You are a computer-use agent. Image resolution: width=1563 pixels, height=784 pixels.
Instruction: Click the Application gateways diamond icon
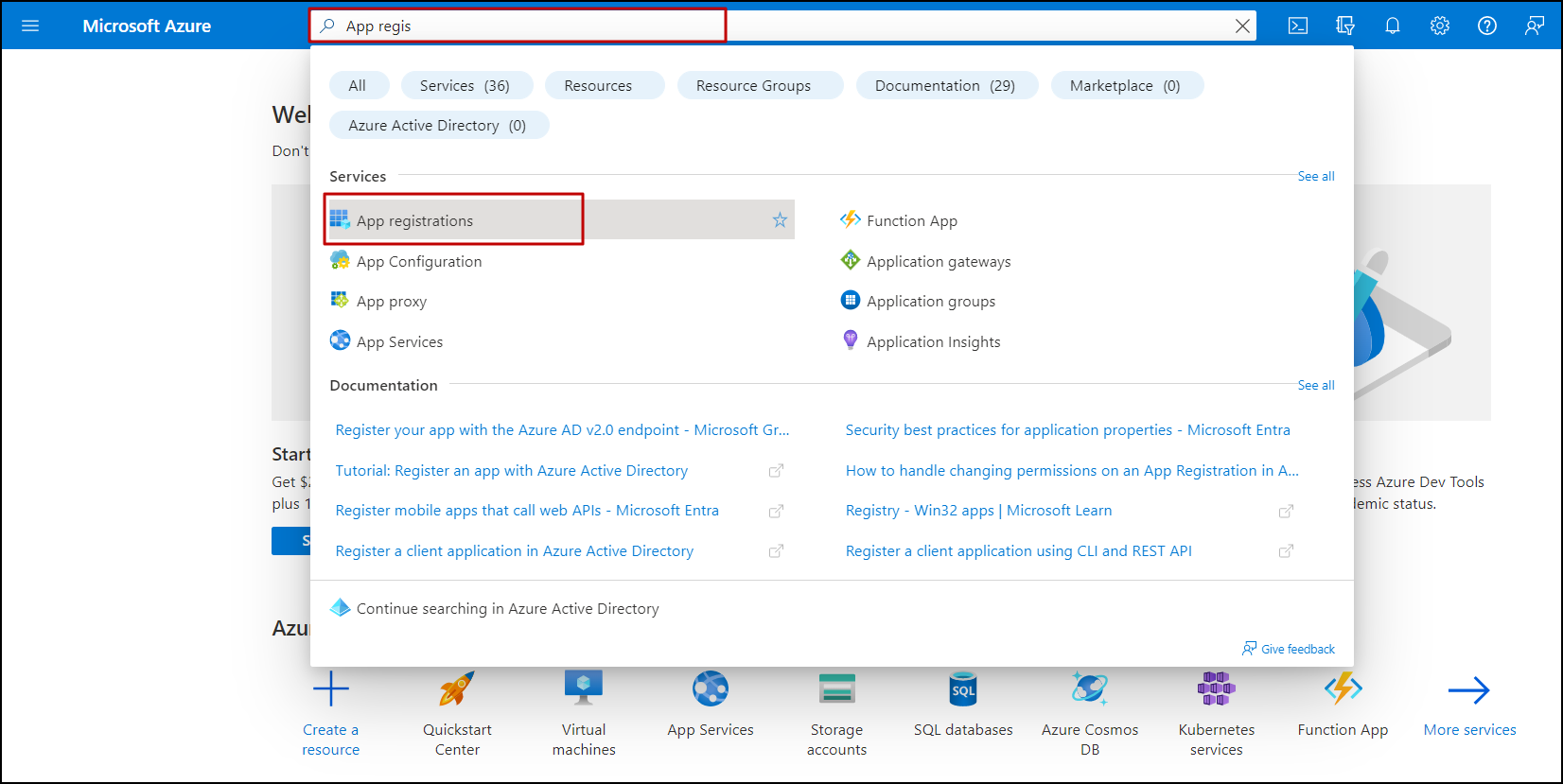[850, 260]
